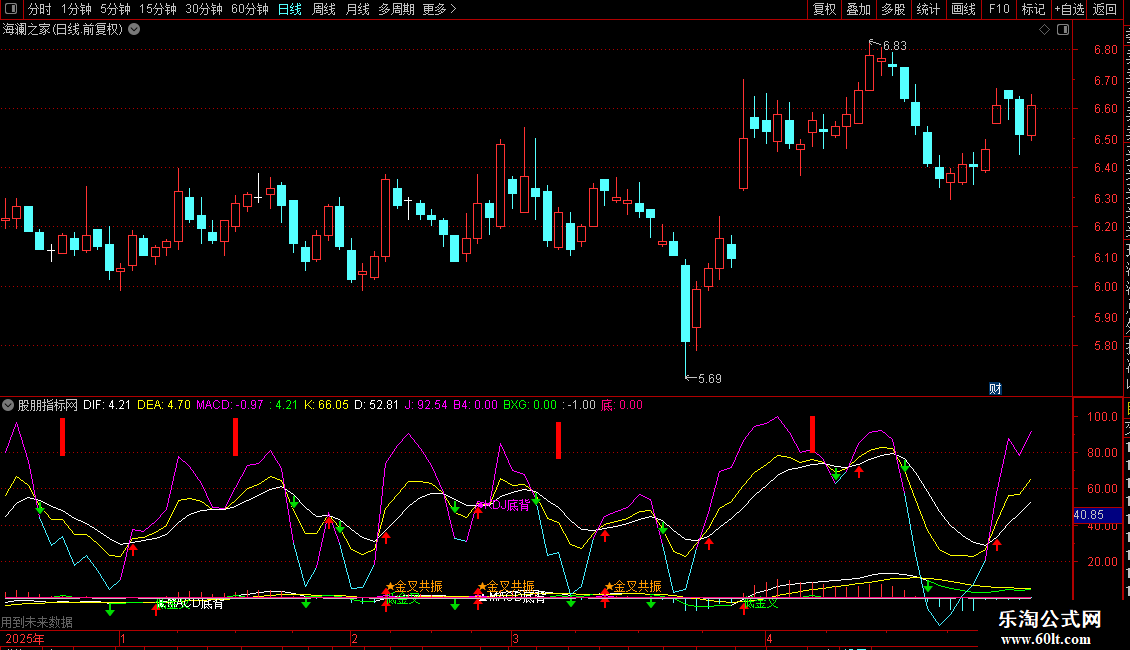The image size is (1130, 650).
Task: Switch to the 周线 weekly chart tab
Action: pyautogui.click(x=324, y=9)
